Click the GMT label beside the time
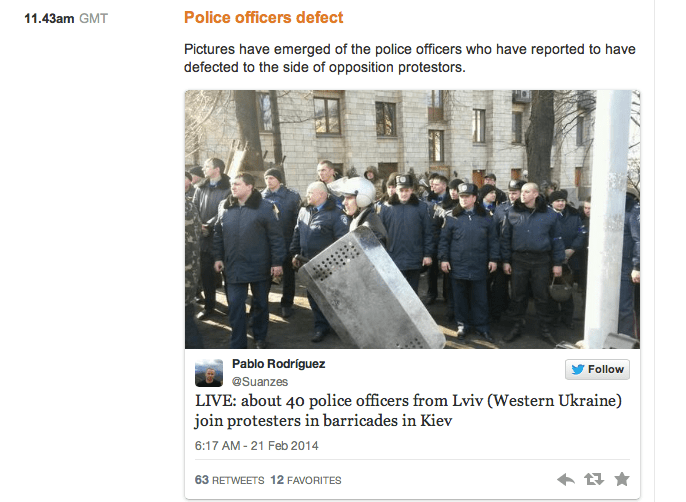The height and width of the screenshot is (502, 686). (93, 19)
